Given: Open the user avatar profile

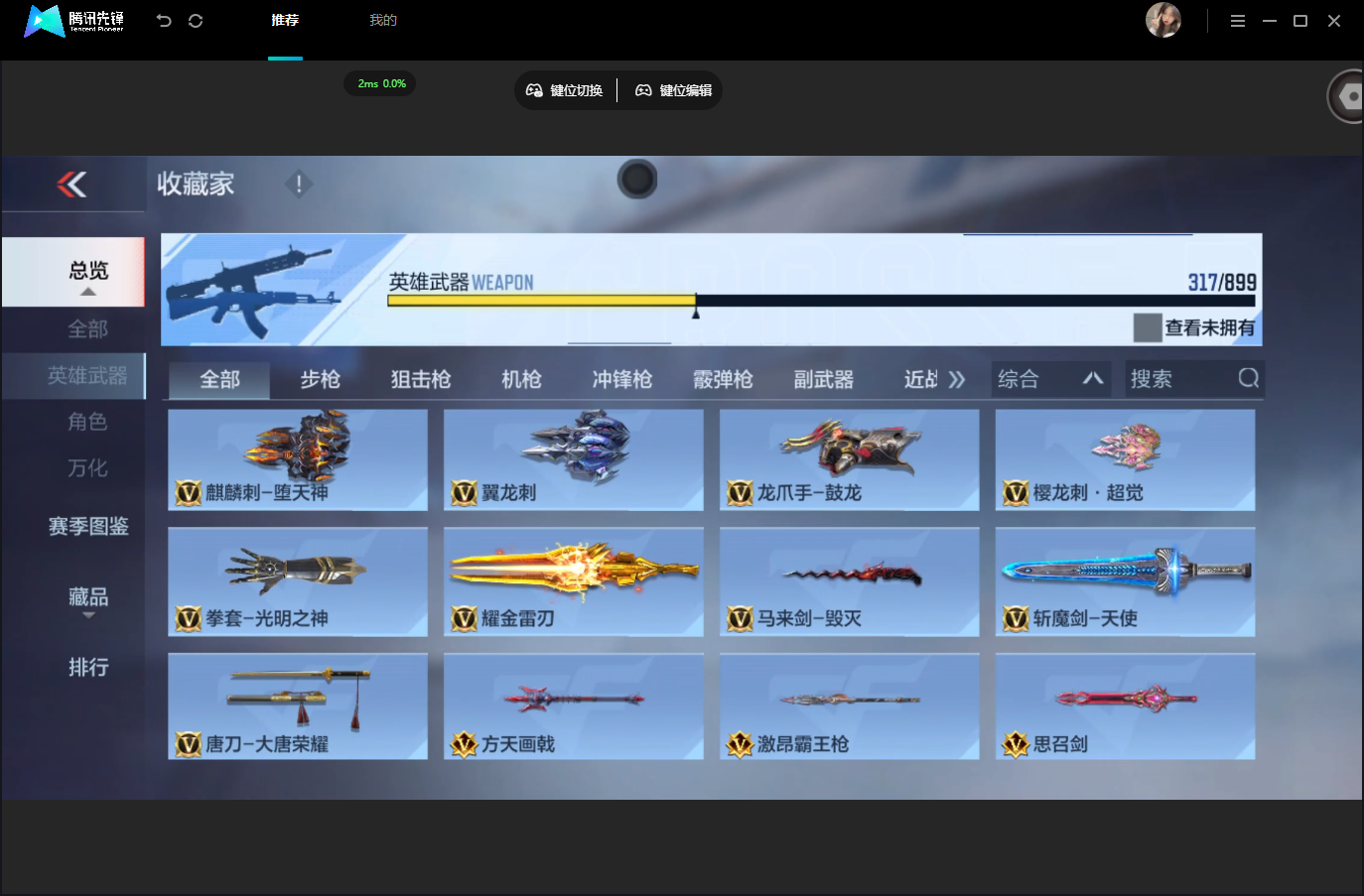Looking at the screenshot, I should [x=1163, y=20].
